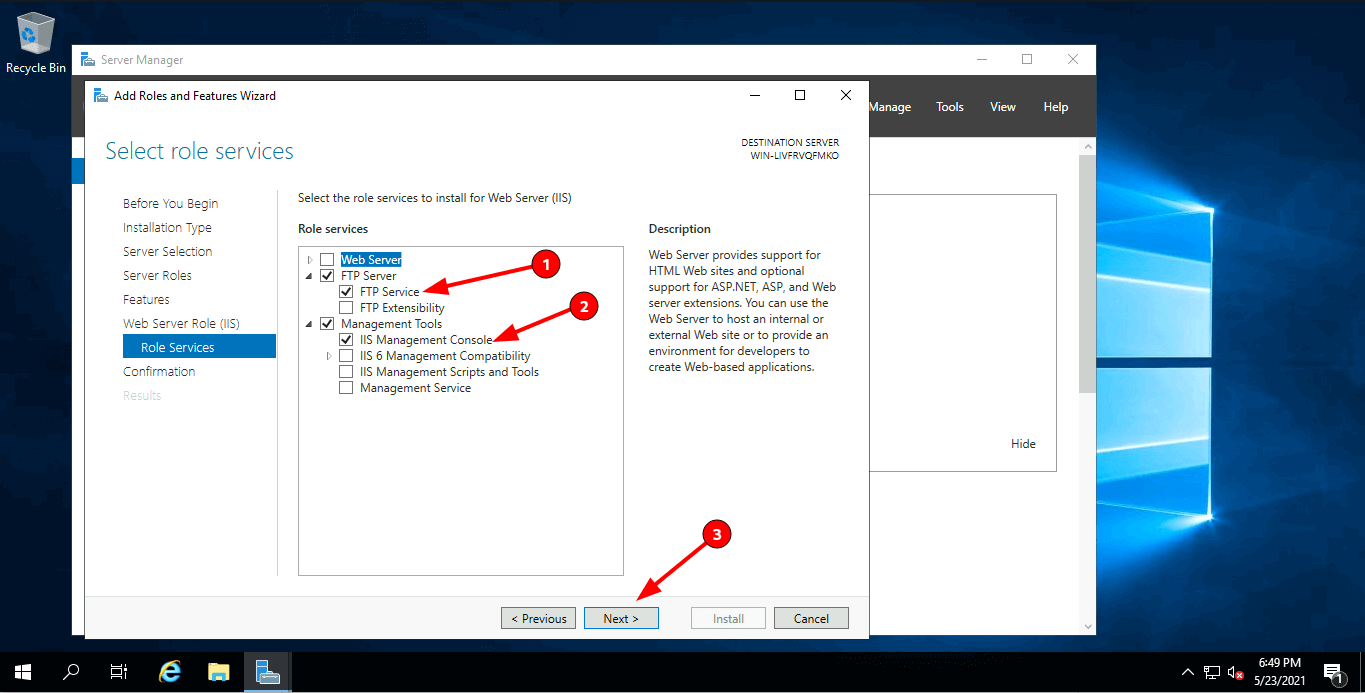Collapse the Management Tools tree node
Screen dimensions: 1365x693
point(310,324)
